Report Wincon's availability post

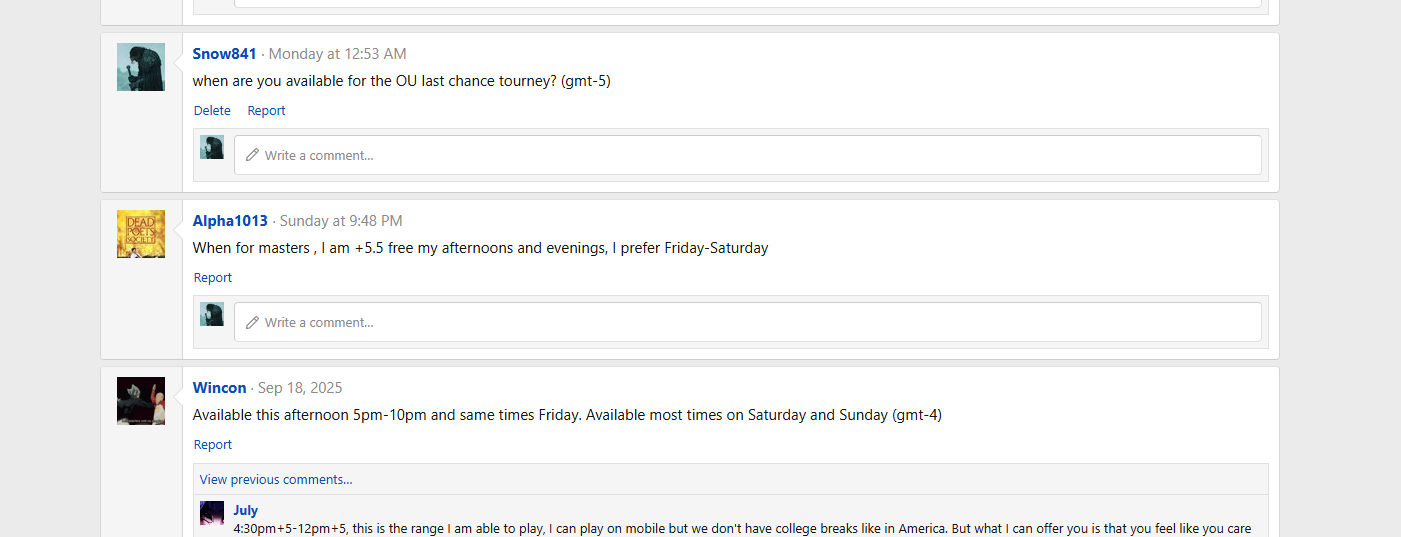click(x=213, y=445)
